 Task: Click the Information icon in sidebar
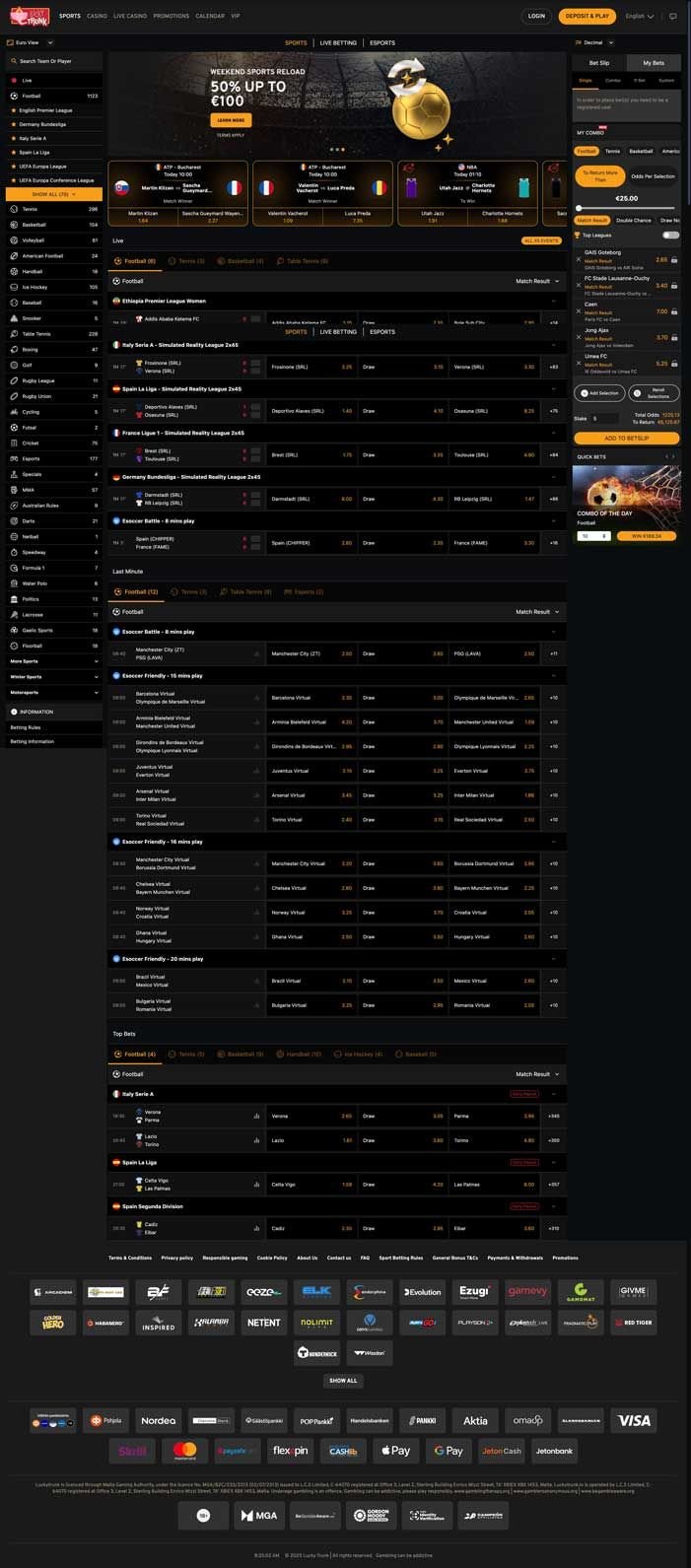[x=14, y=712]
